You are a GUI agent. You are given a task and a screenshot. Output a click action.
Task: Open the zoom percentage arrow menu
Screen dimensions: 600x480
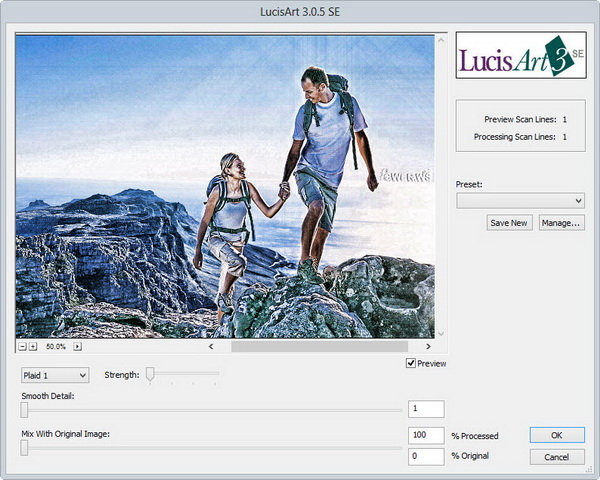[77, 346]
